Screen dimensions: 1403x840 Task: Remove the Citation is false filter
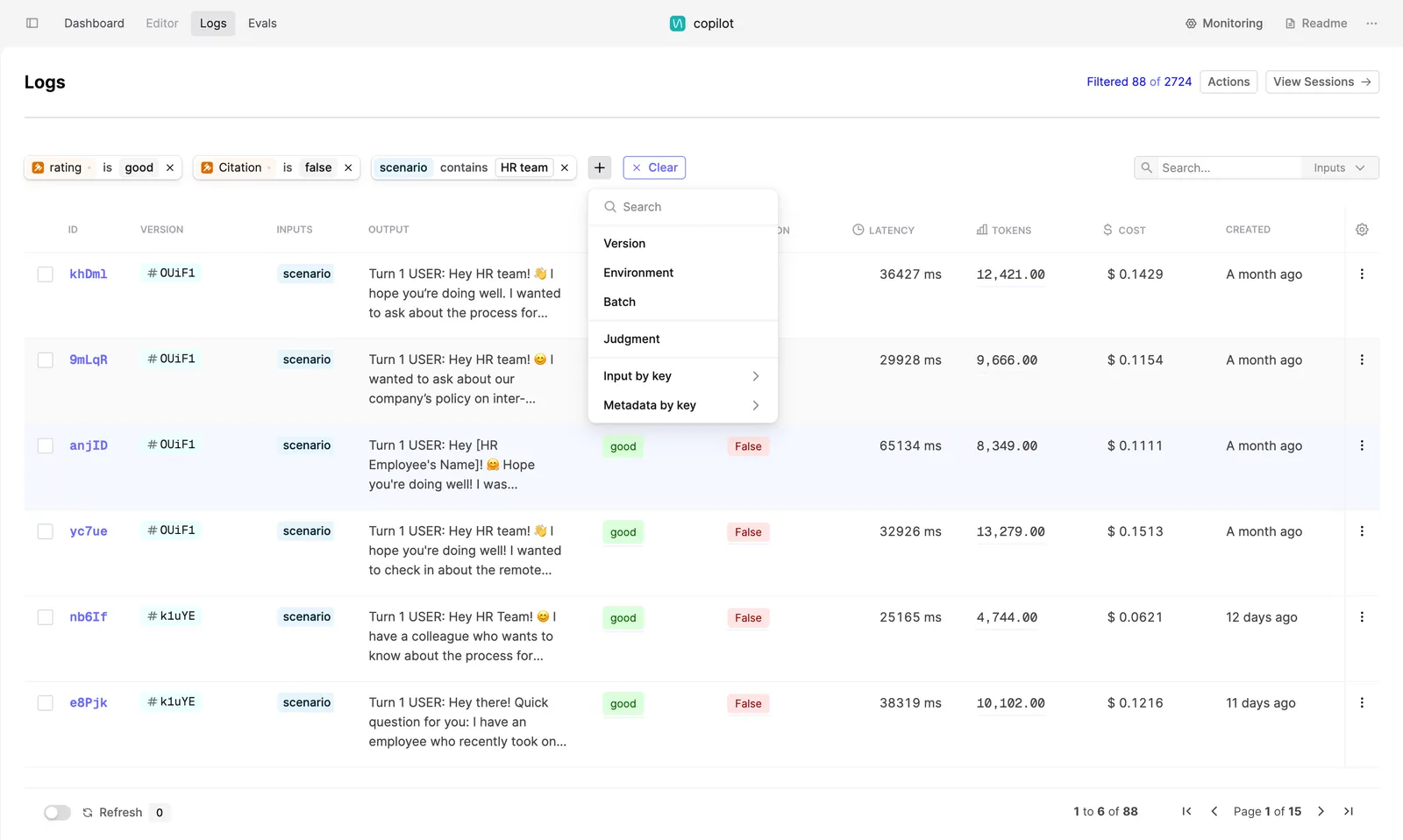(x=348, y=167)
